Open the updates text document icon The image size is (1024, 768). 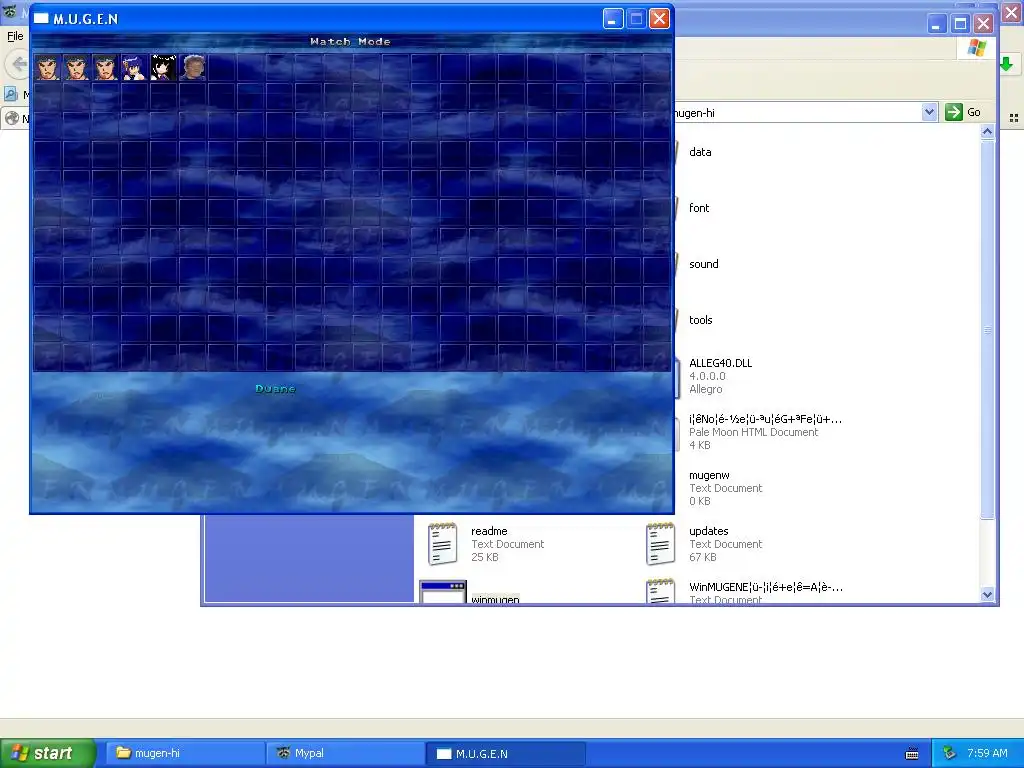pos(660,543)
